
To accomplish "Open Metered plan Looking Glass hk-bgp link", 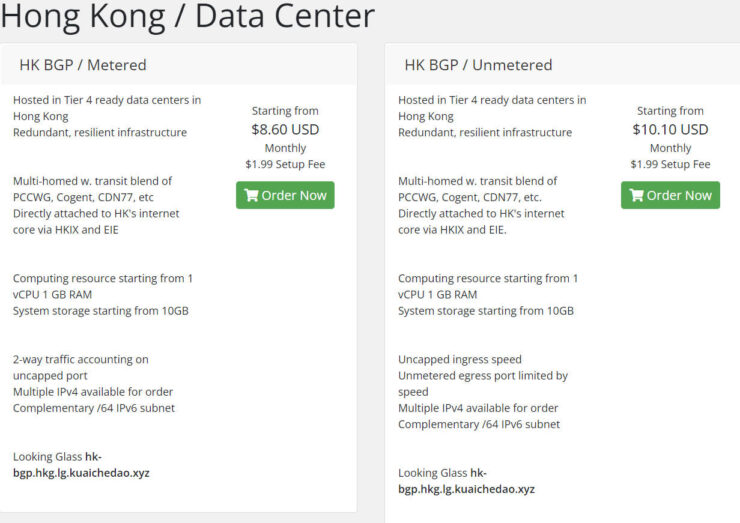I will 81,464.
